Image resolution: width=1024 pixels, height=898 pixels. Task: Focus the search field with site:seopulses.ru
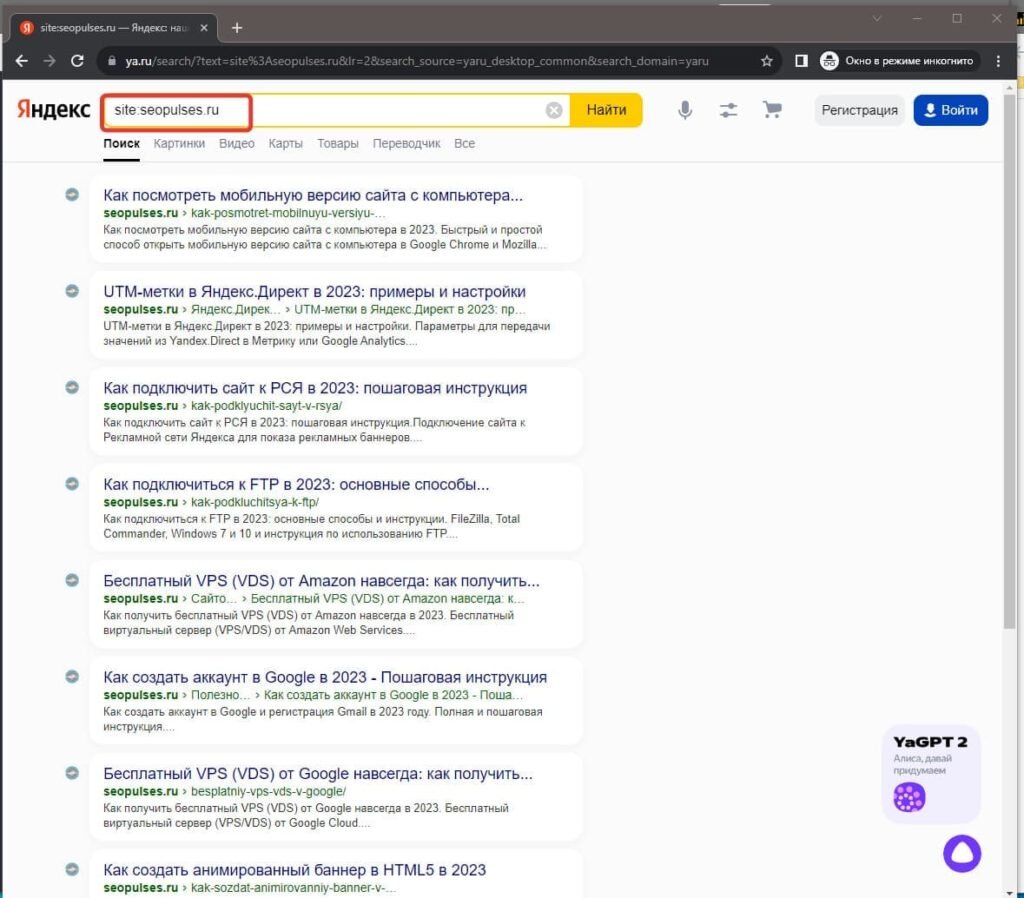(x=336, y=110)
